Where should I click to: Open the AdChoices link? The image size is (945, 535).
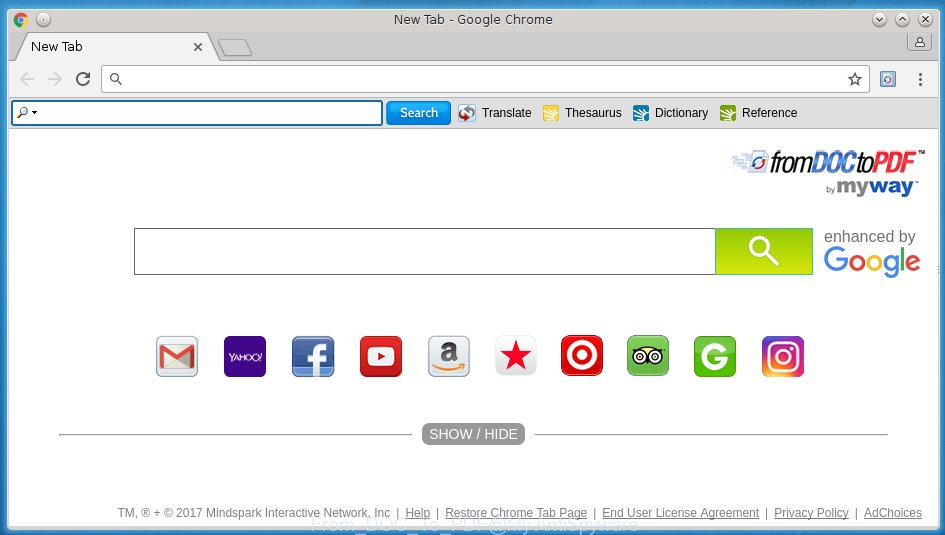click(x=893, y=513)
